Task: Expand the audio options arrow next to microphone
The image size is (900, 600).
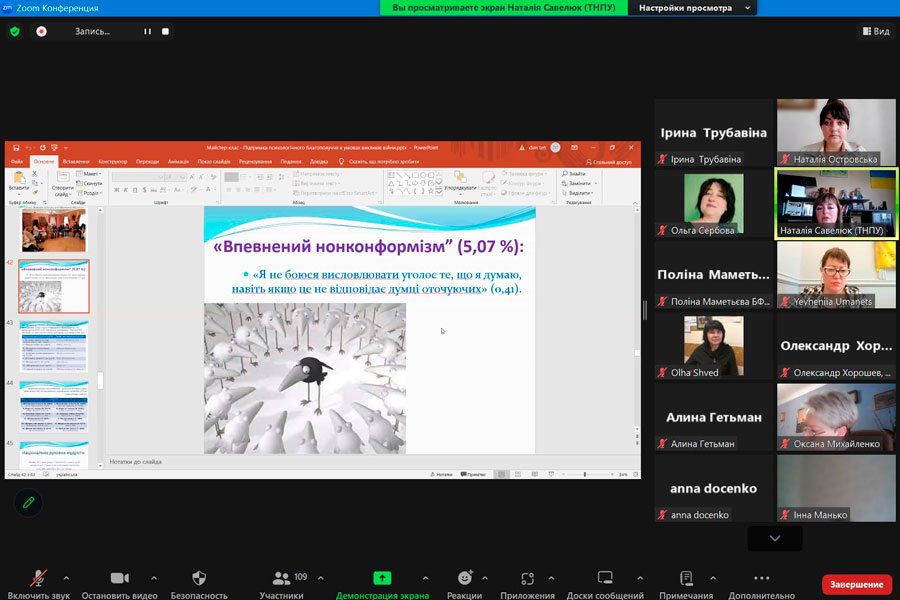Action: pyautogui.click(x=66, y=578)
